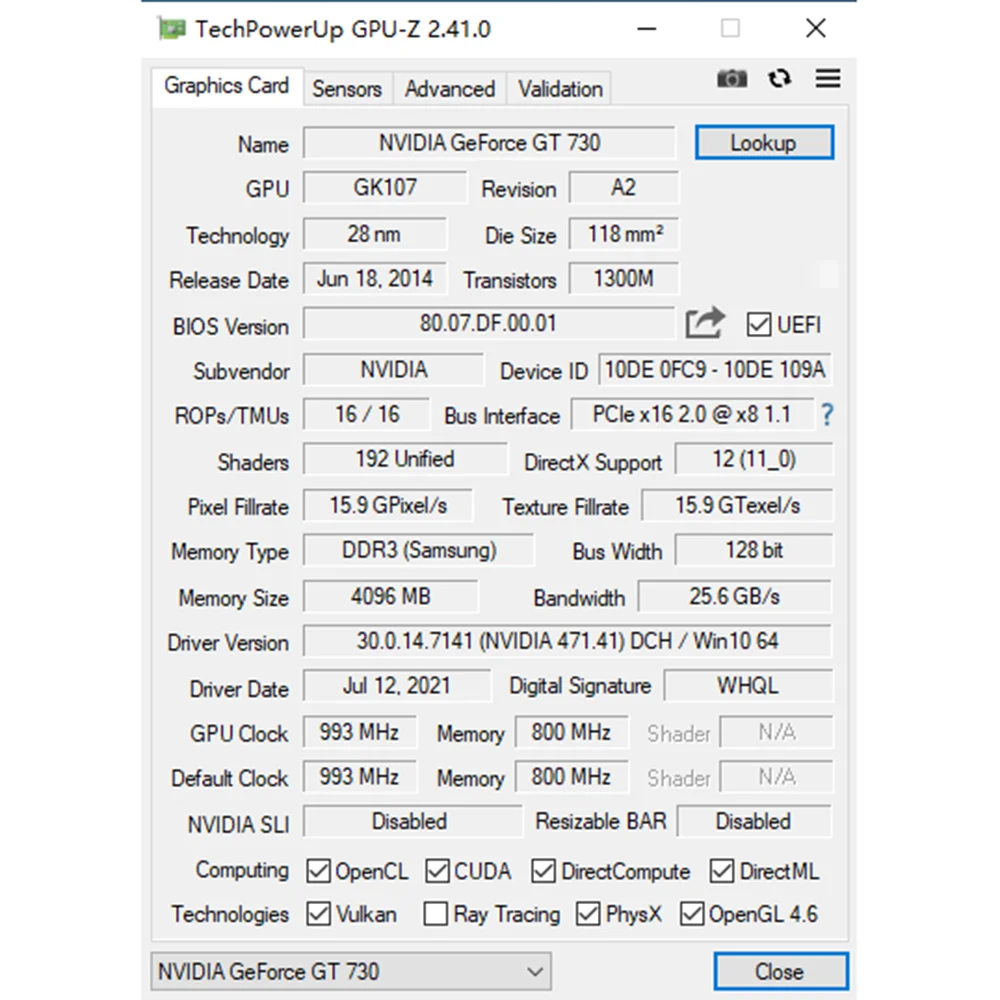Open the Validation tab
1000x1000 pixels.
pyautogui.click(x=560, y=89)
